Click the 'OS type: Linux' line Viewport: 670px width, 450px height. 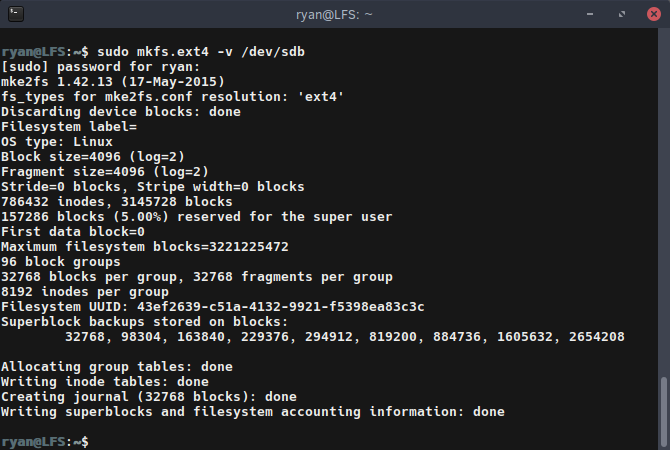[x=57, y=141]
